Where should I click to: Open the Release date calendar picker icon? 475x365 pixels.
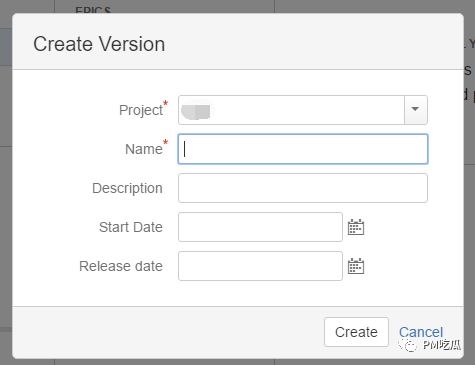point(356,266)
